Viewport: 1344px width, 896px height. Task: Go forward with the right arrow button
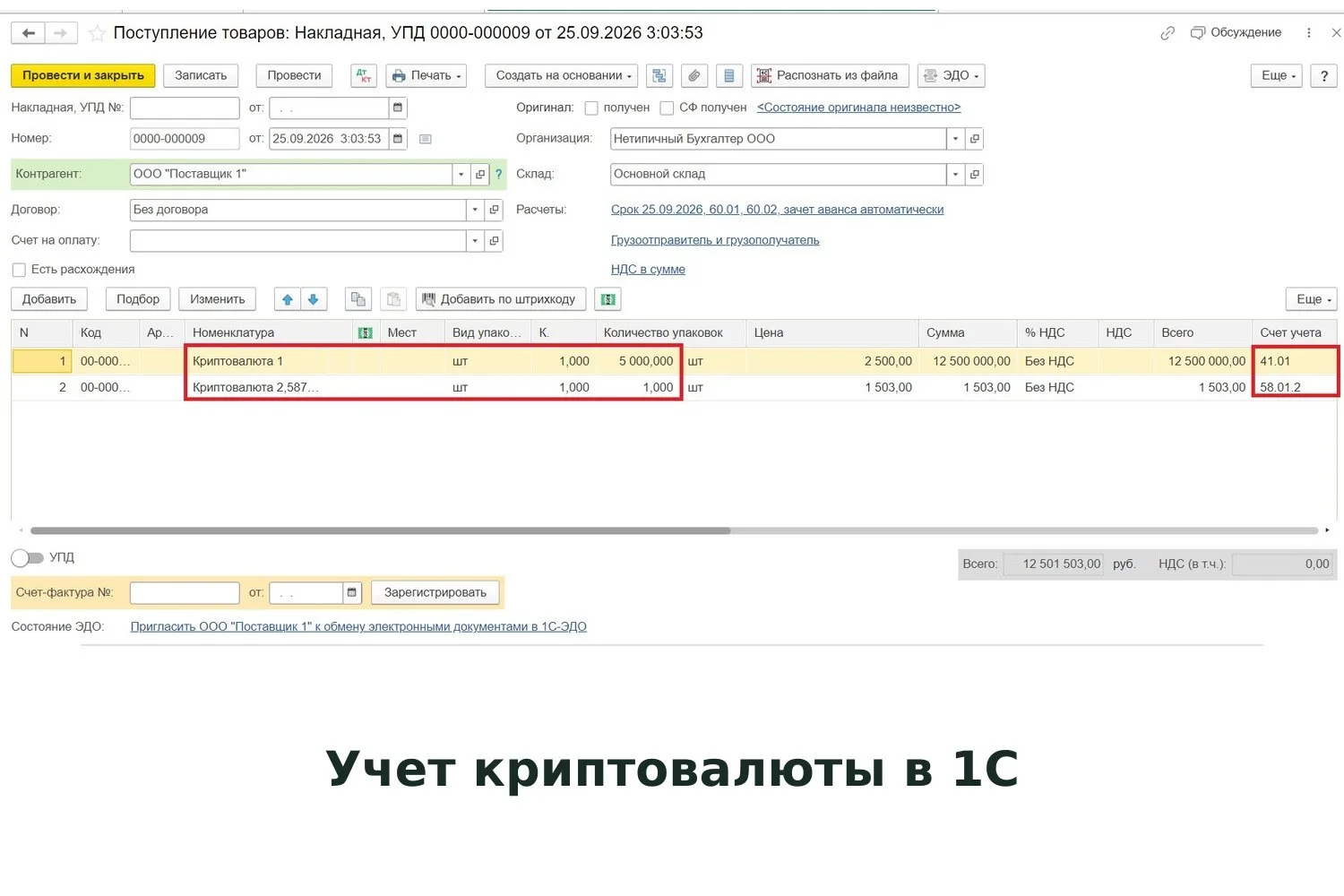coord(61,33)
